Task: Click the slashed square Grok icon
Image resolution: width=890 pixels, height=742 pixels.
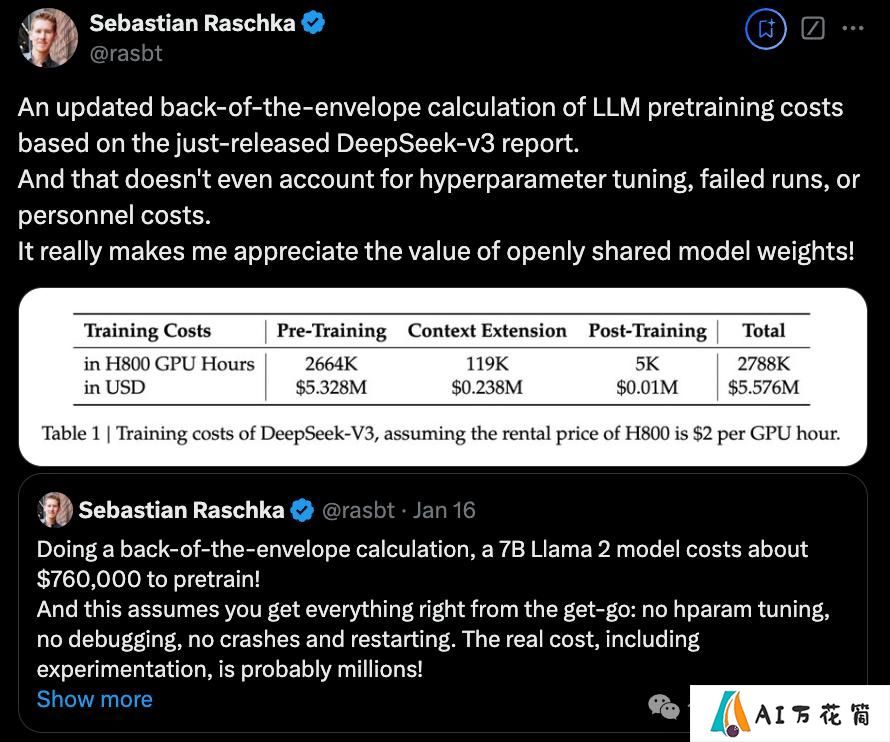Action: point(813,28)
